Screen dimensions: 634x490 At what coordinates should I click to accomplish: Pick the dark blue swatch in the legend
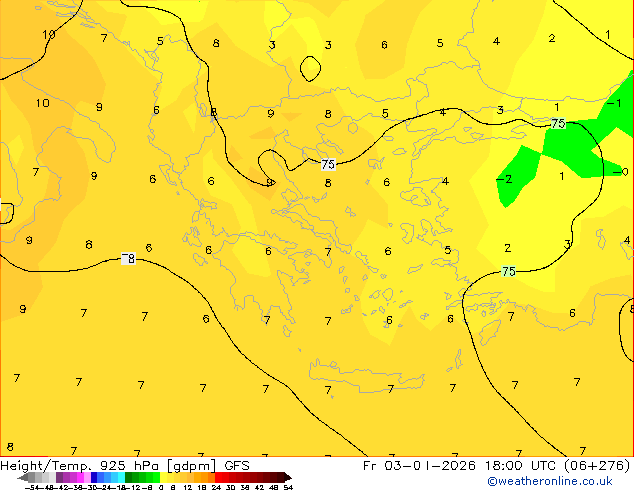(94, 477)
